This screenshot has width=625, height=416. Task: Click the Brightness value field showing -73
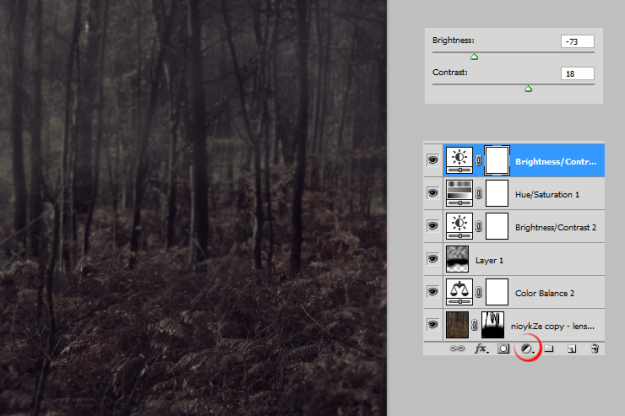[x=578, y=41]
